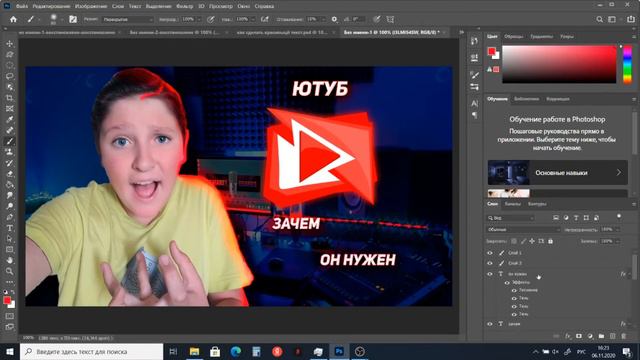
Task: Click the Layers panel scrollbar
Action: (x=634, y=267)
